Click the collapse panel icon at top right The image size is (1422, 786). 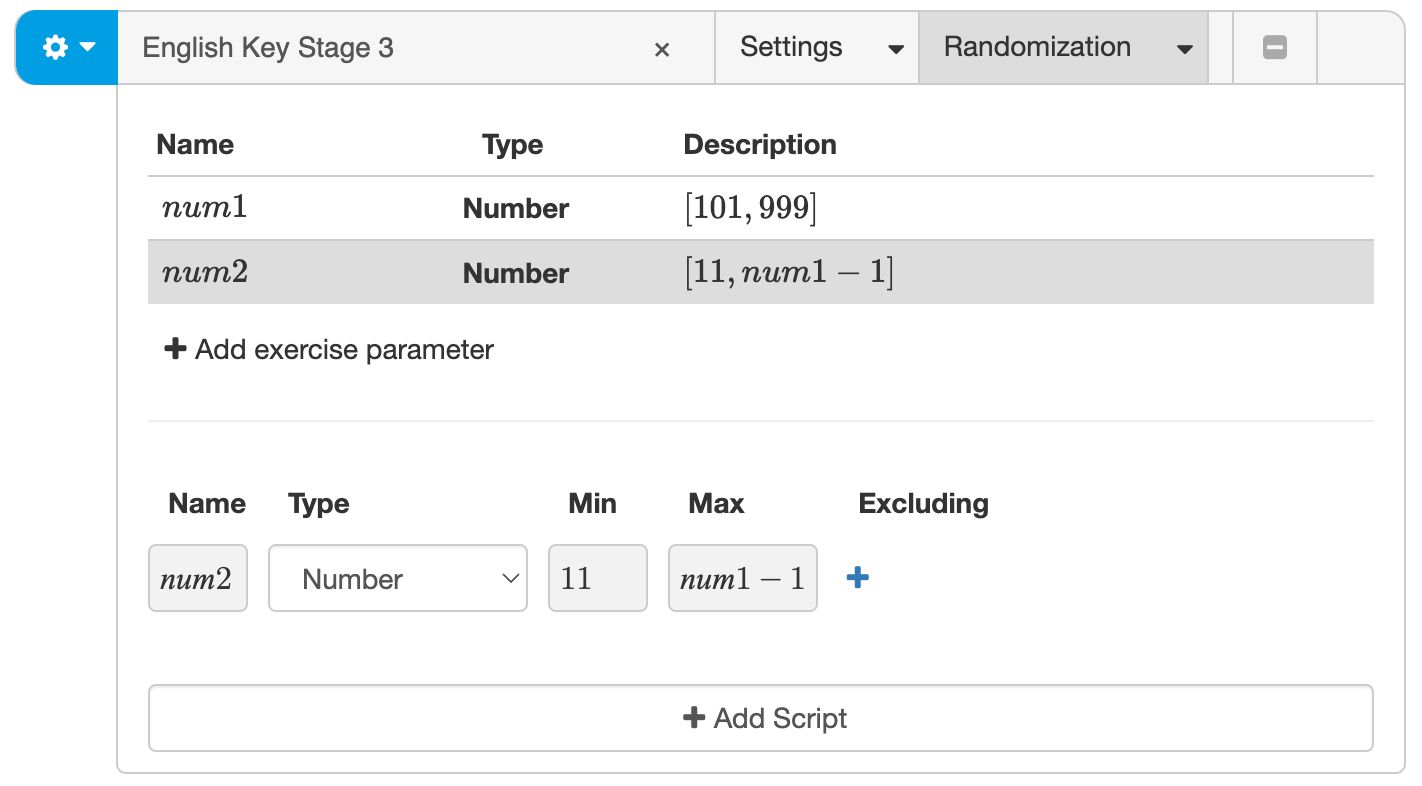(x=1274, y=46)
